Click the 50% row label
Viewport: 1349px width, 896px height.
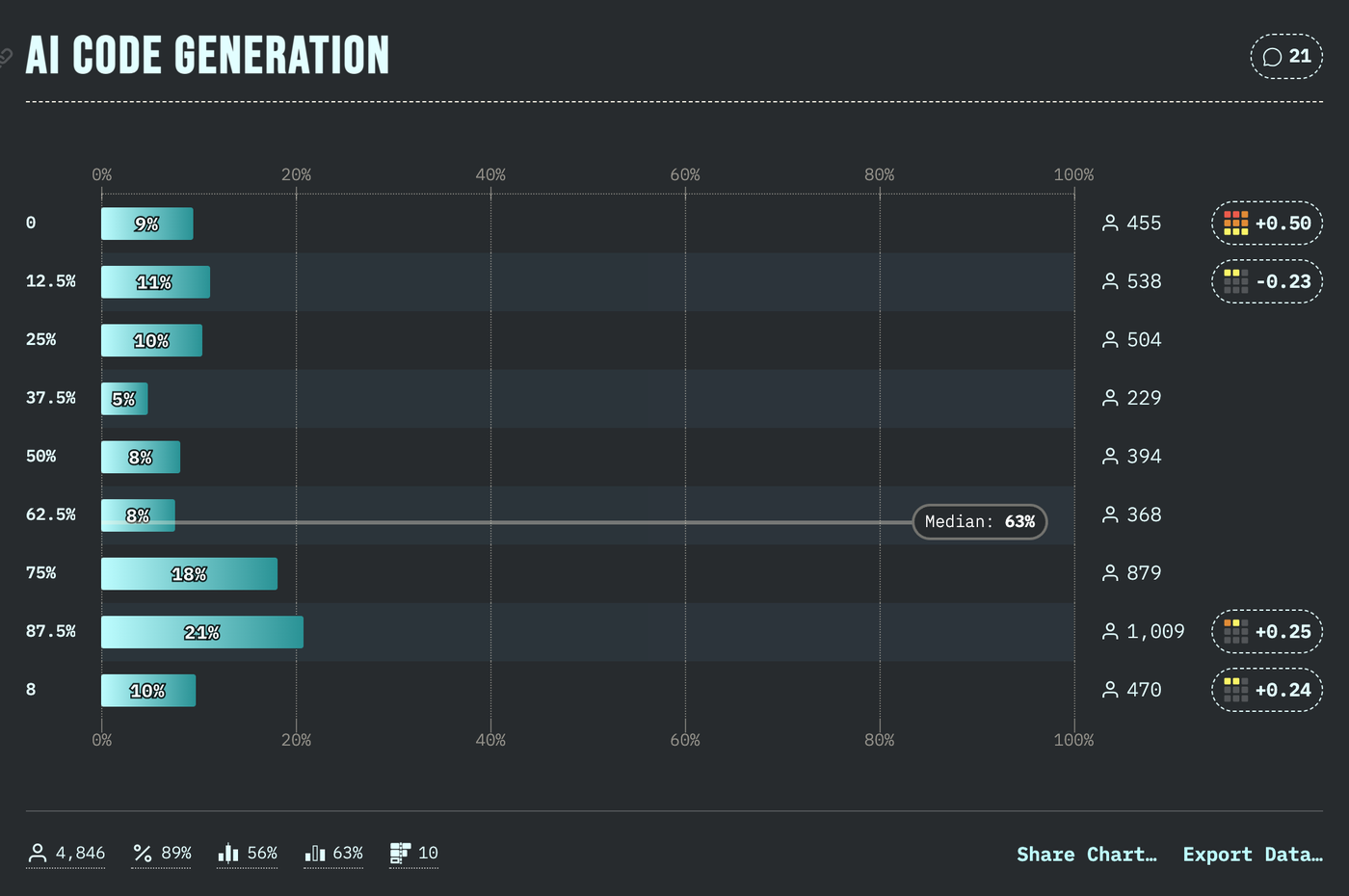pos(41,457)
